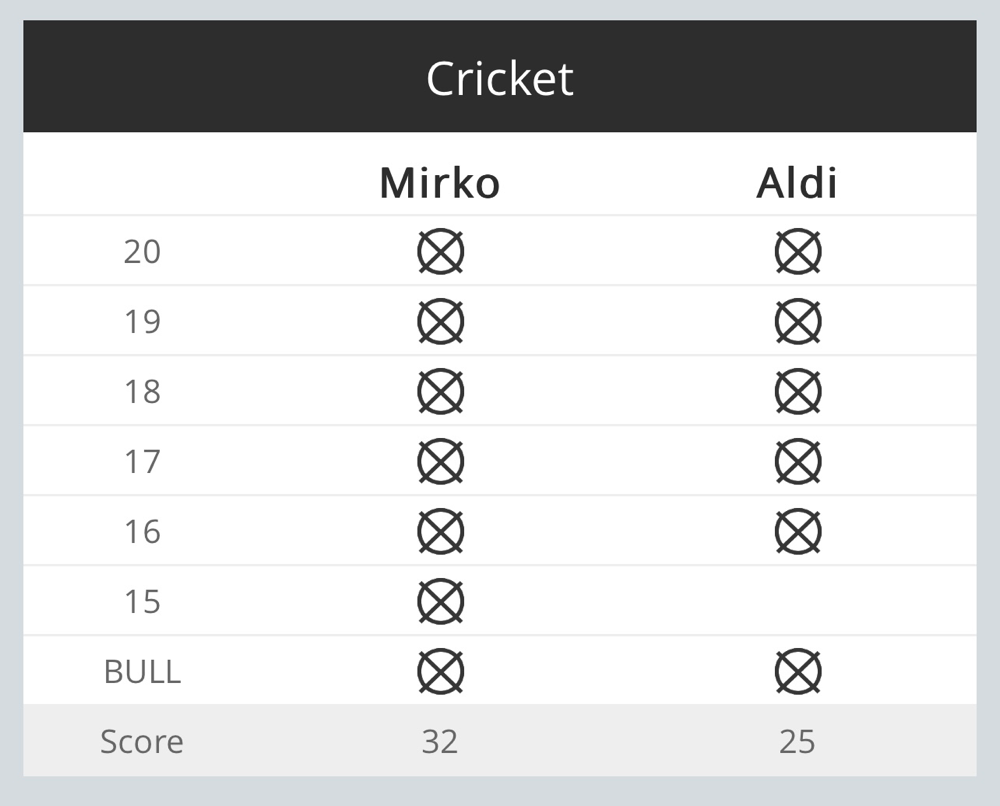Select the Cricket title bar
Viewport: 1000px width, 806px height.
(x=500, y=76)
